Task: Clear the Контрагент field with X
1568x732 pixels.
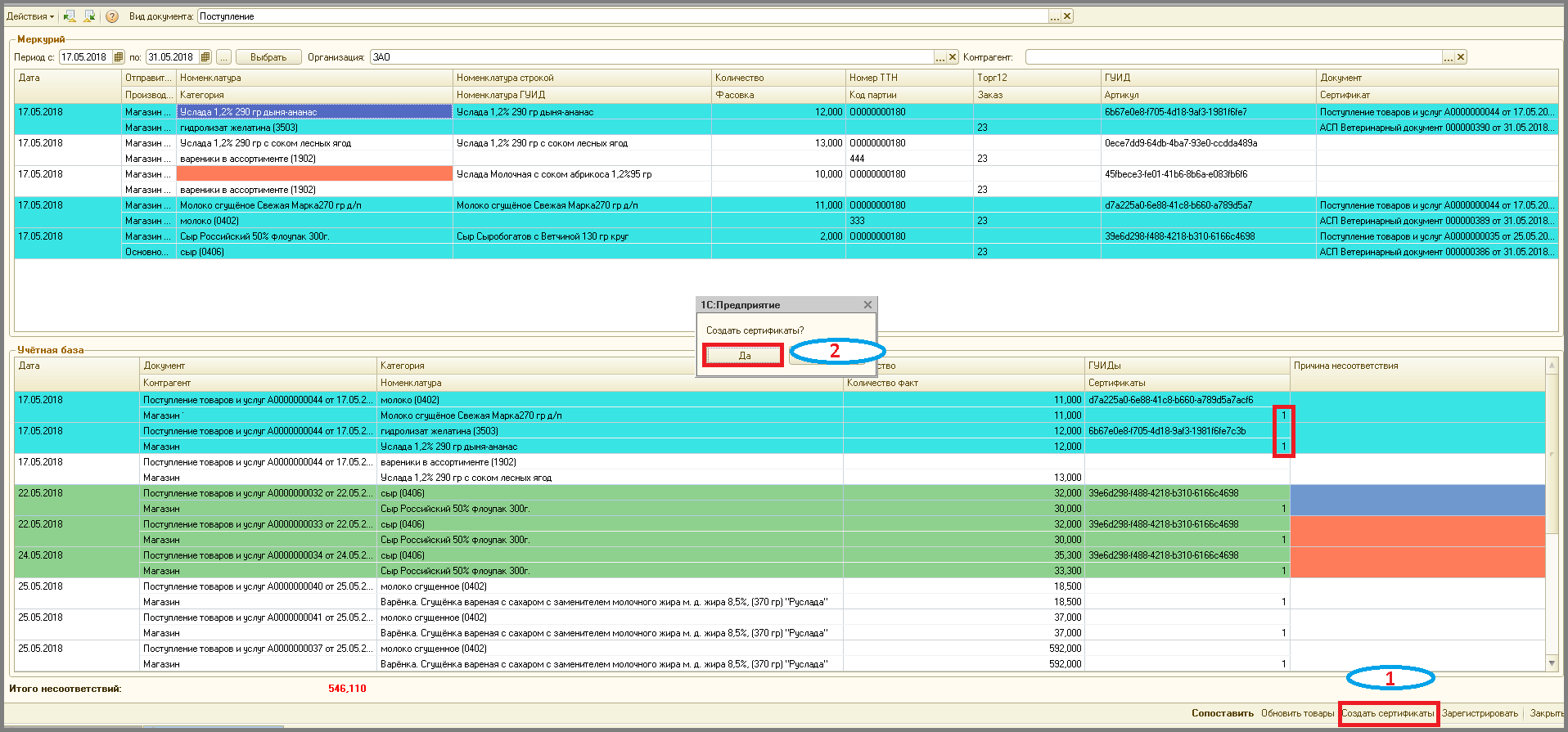Action: (1461, 57)
